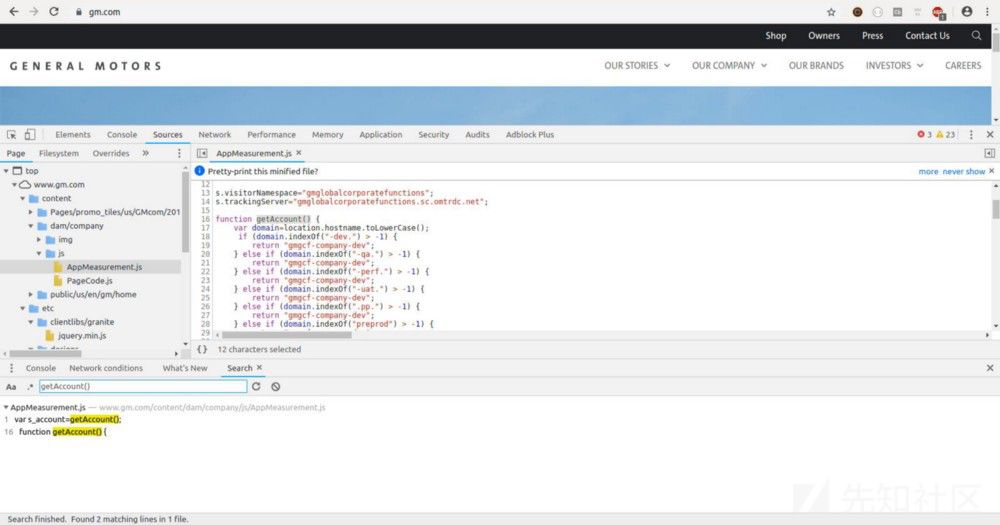Collapse the etc folder
1000x525 pixels.
pos(22,308)
